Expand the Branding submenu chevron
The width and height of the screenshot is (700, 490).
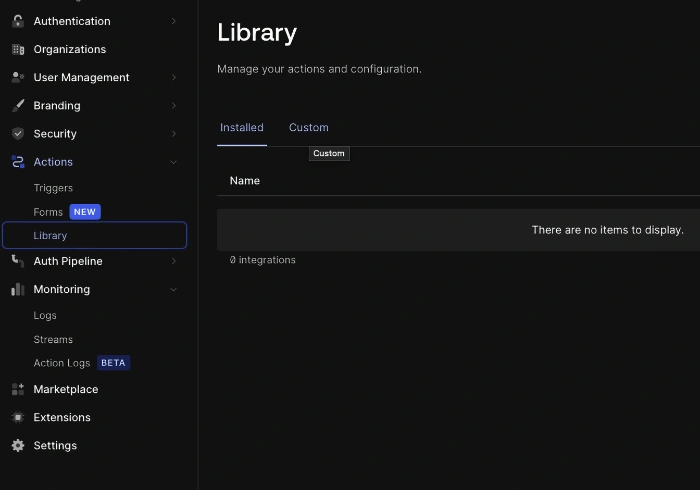tap(173, 105)
